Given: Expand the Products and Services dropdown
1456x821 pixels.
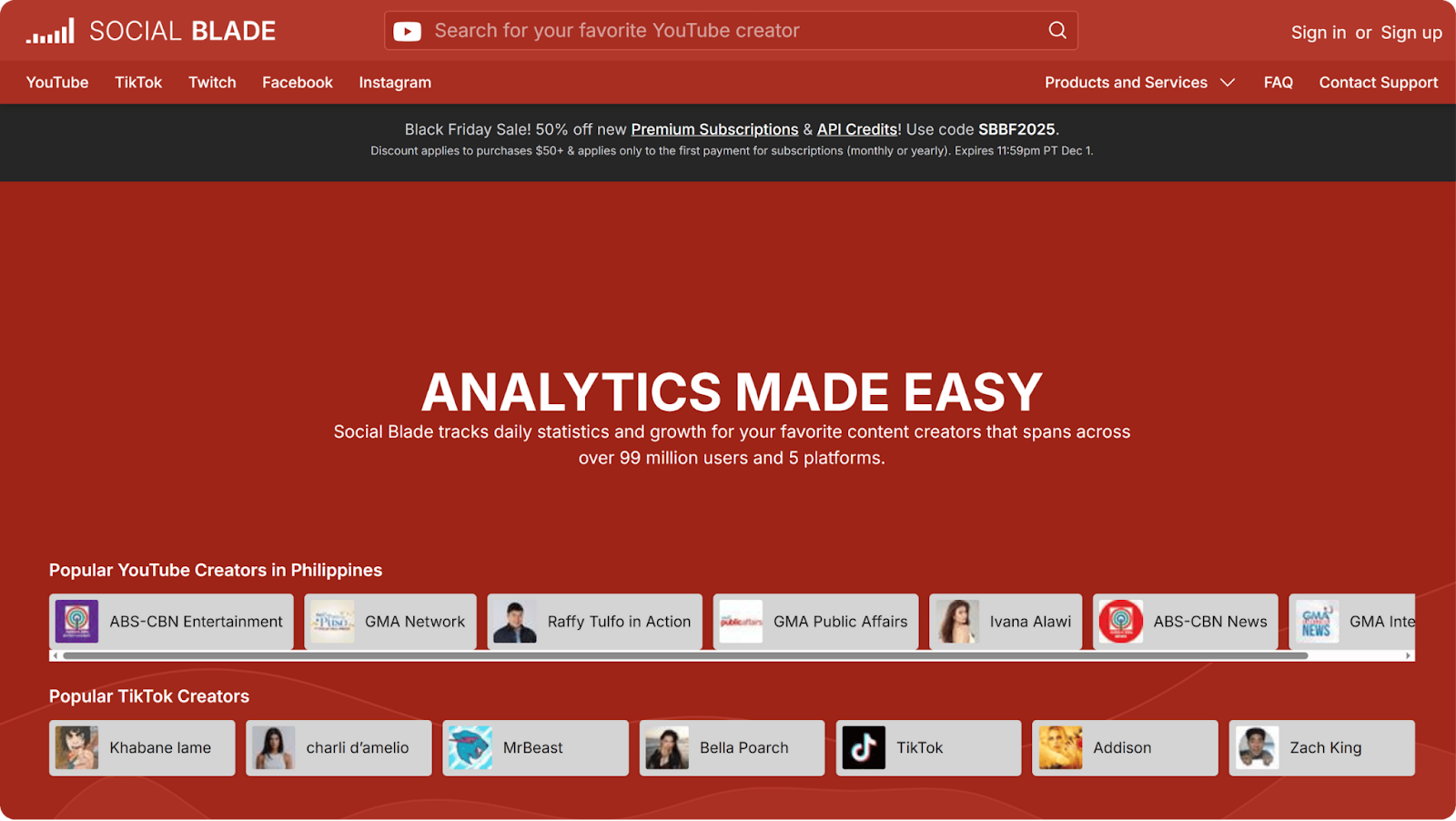Looking at the screenshot, I should click(x=1140, y=82).
